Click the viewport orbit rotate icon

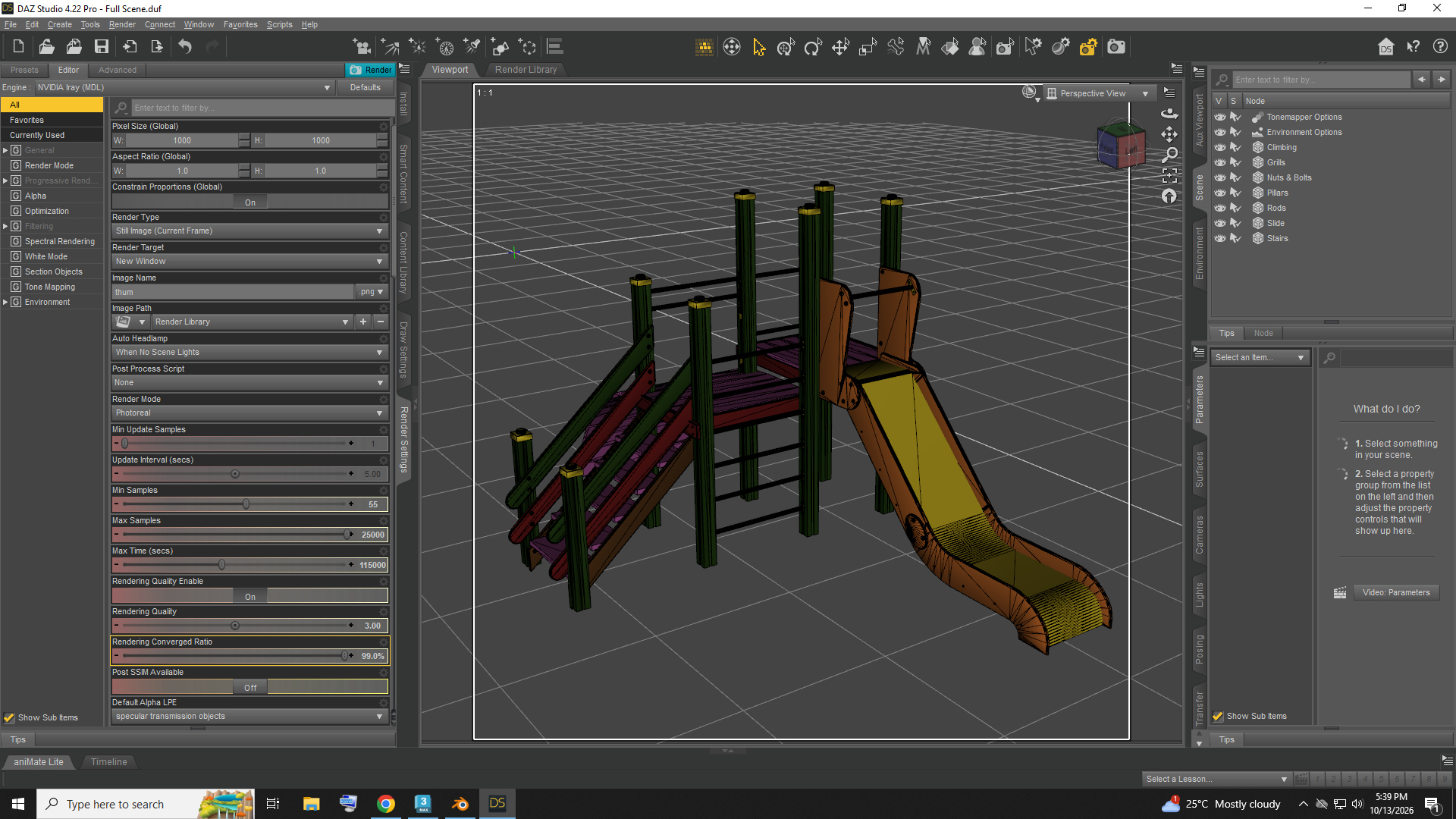[x=1169, y=114]
